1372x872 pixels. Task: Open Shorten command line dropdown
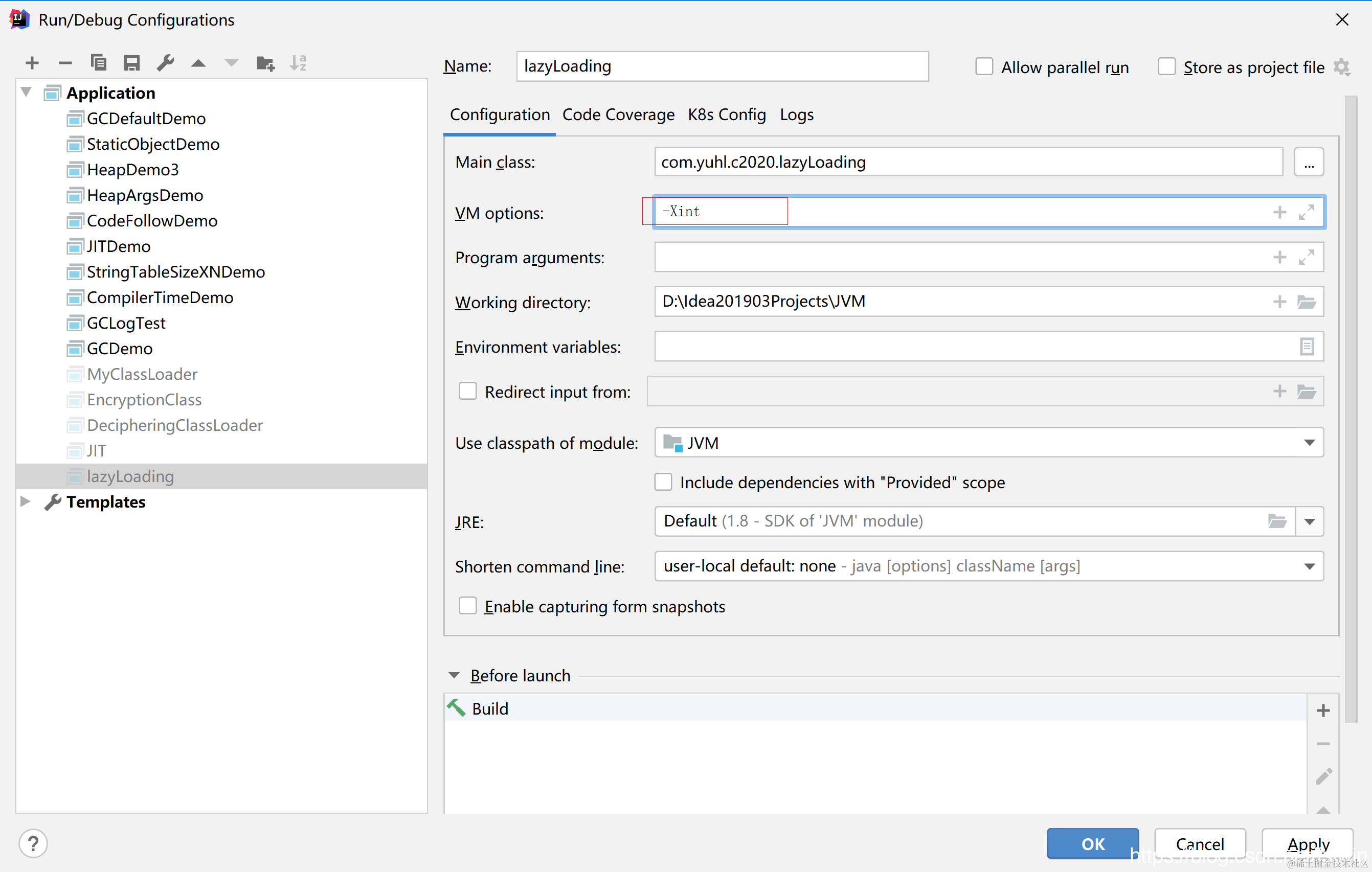[x=1309, y=566]
